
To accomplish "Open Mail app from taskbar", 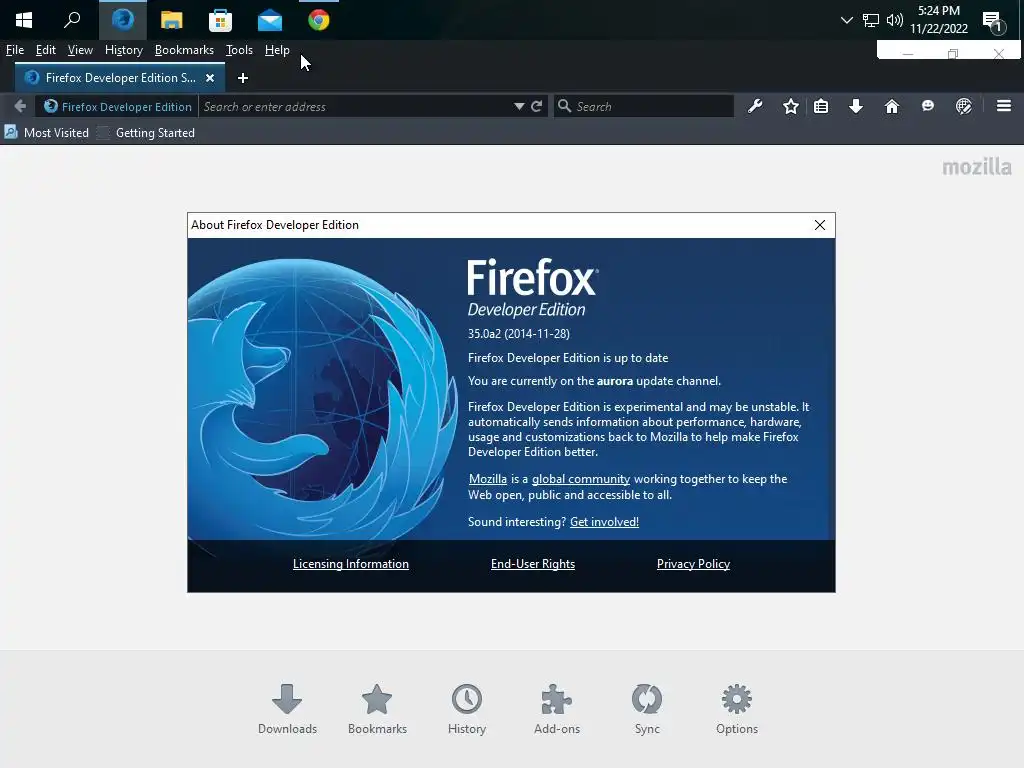I will click(270, 20).
